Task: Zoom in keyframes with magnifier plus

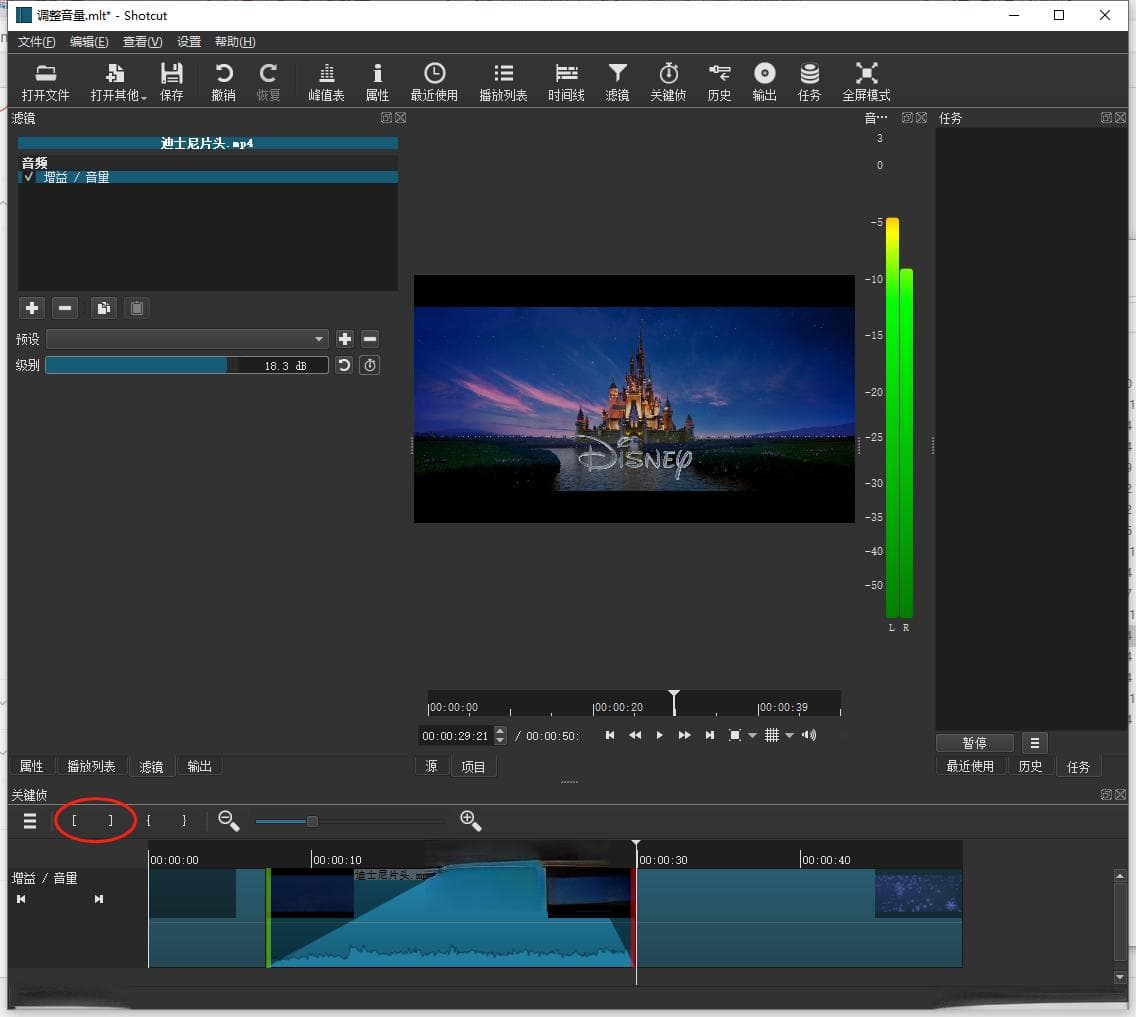Action: [471, 821]
